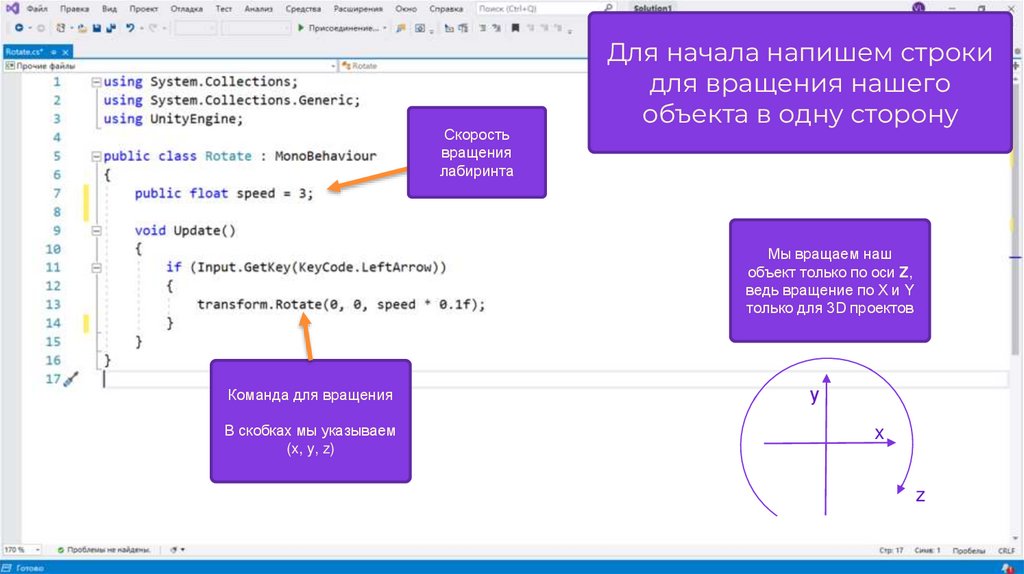Viewport: 1024px width, 574px height.
Task: Collapse the Update() method region
Action: coord(96,231)
